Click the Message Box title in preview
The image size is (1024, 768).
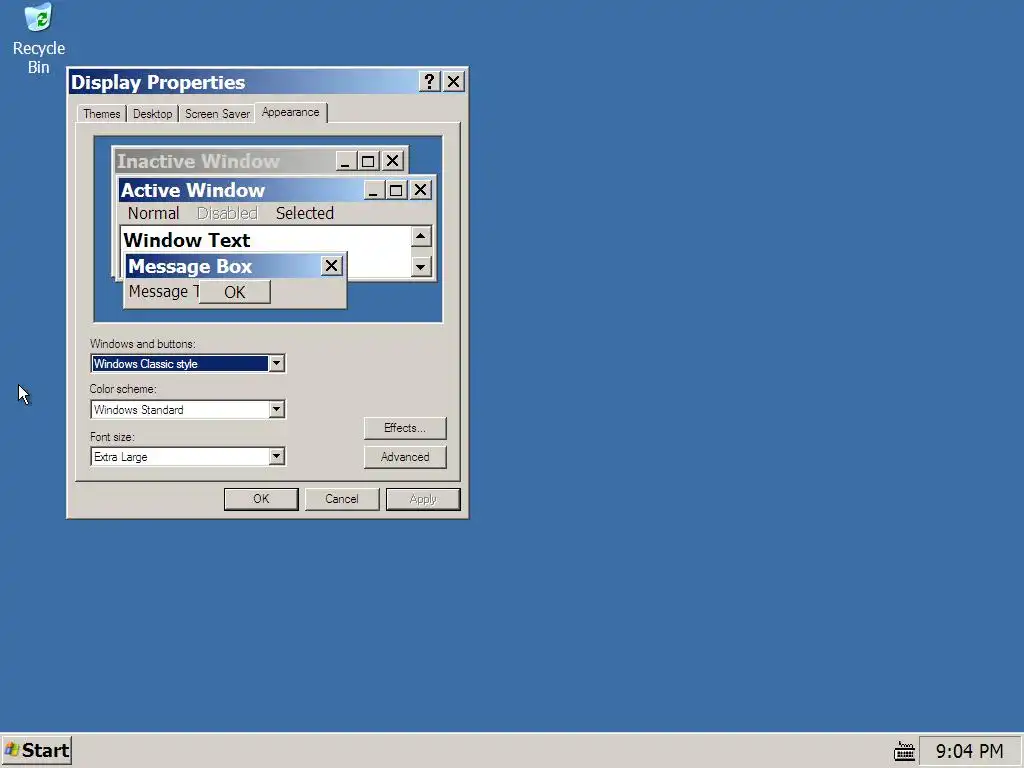[190, 266]
